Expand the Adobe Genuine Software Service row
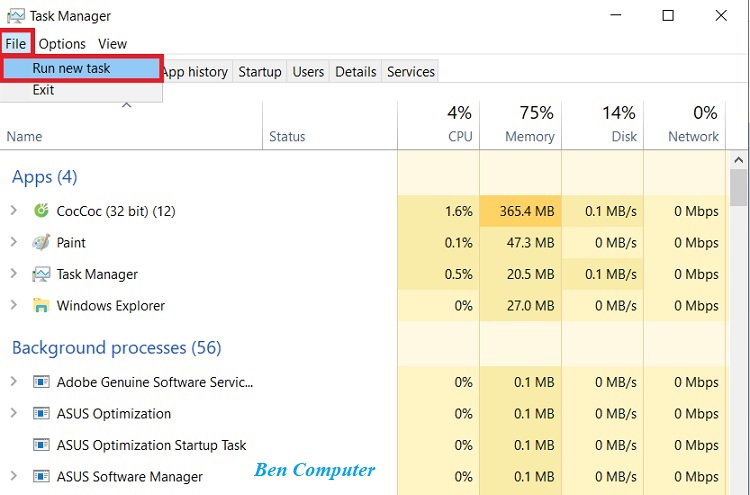 pos(14,382)
